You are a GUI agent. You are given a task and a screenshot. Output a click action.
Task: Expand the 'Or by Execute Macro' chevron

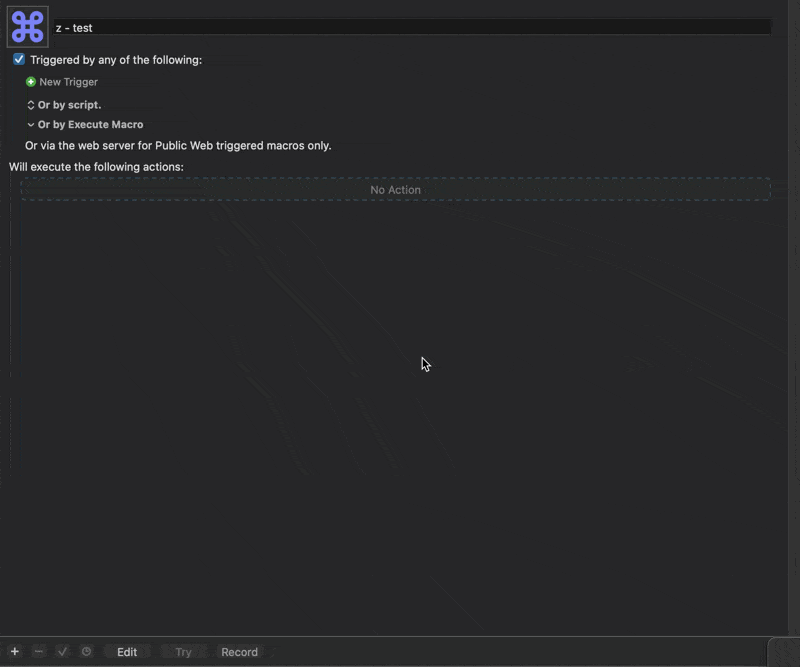(x=31, y=125)
